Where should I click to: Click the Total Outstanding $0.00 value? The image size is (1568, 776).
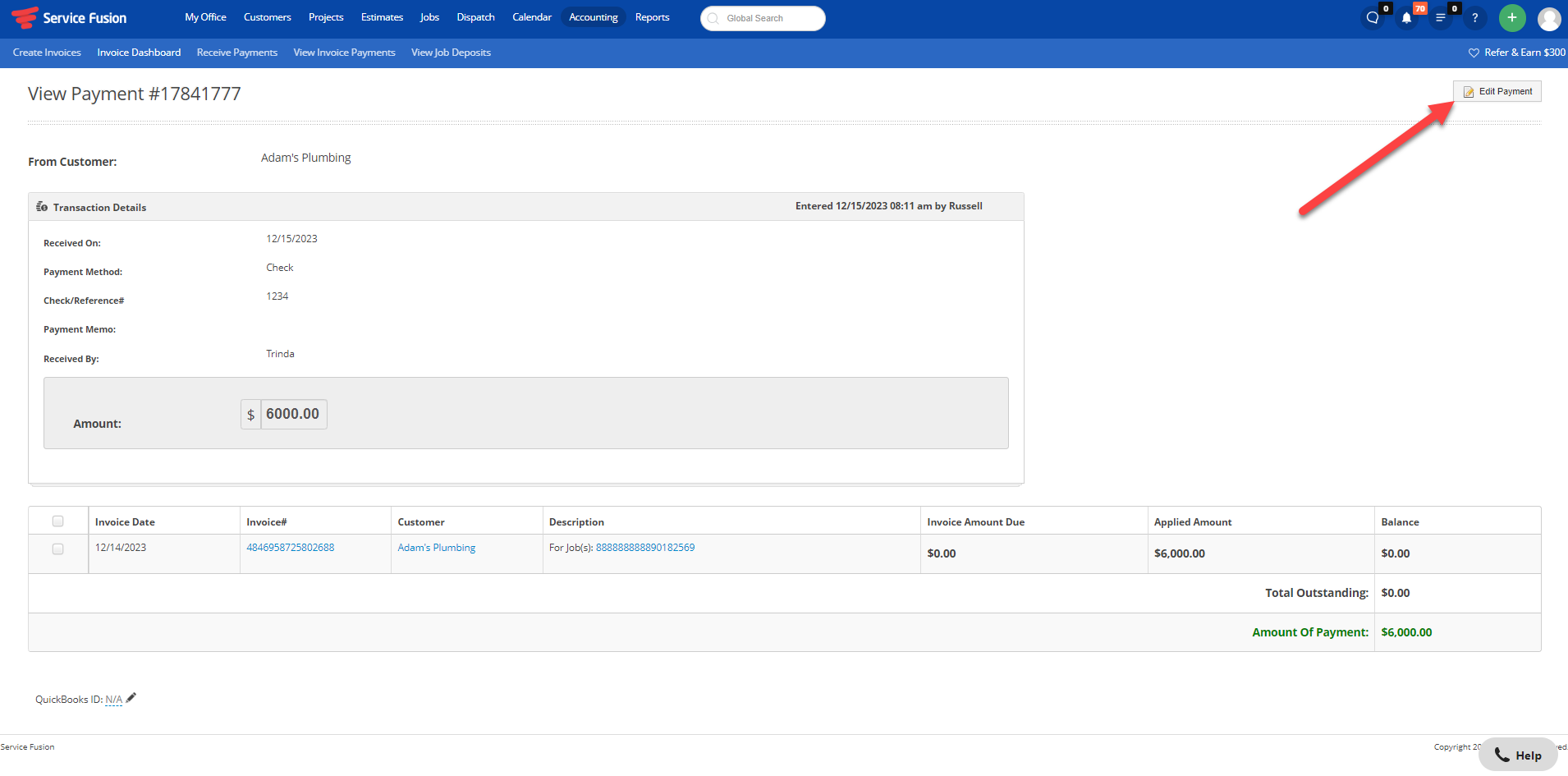[1396, 593]
